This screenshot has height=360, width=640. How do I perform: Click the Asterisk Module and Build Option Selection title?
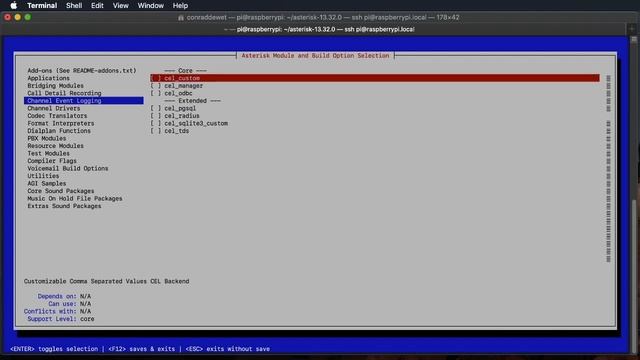315,56
